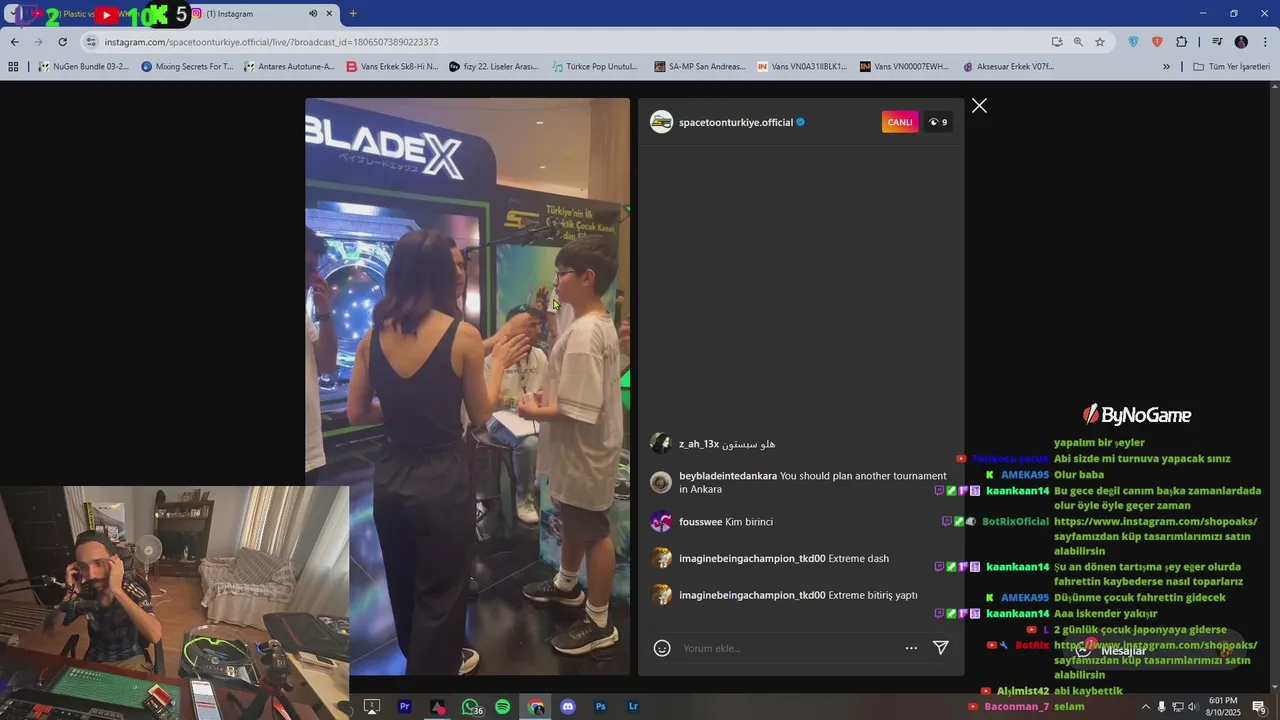This screenshot has height=720, width=1280.
Task: Open the Extensions puzzle icon
Action: coord(1182,42)
